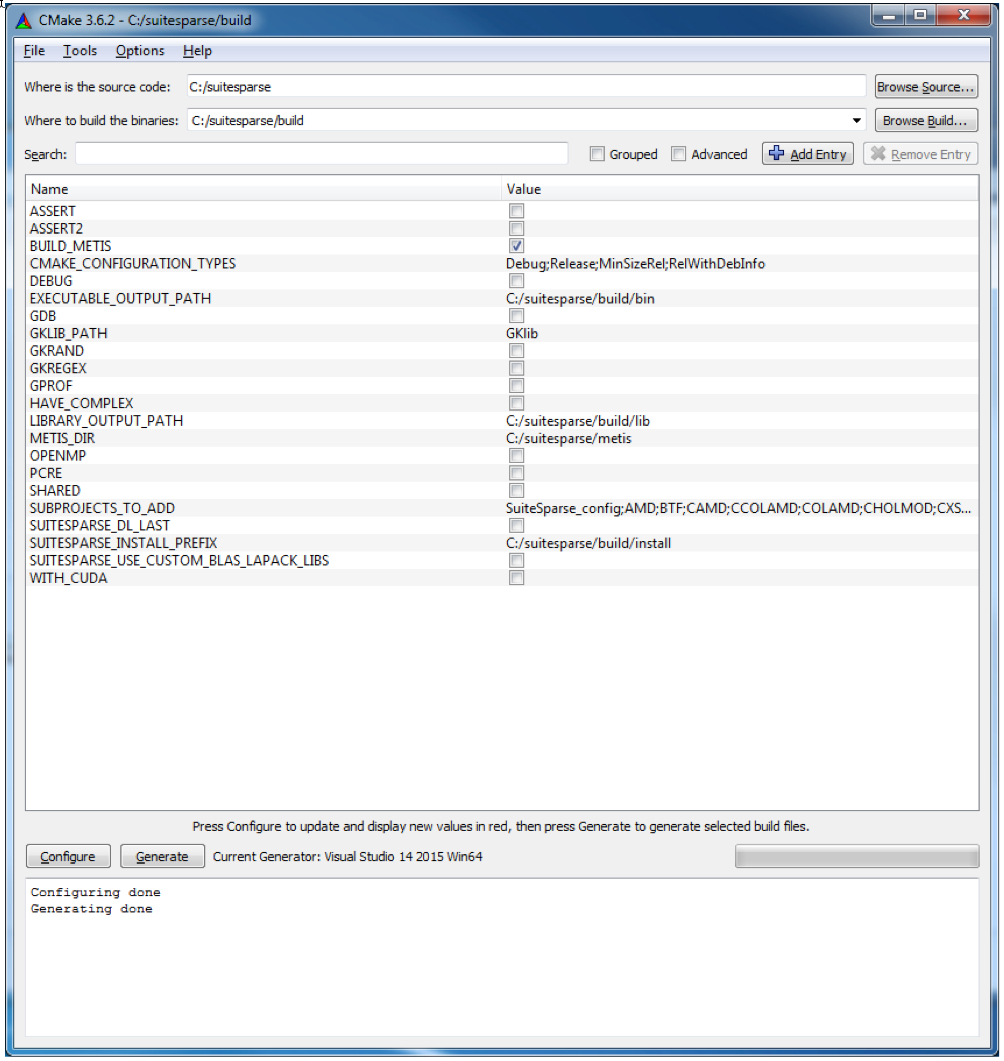Select the SUBPROJECTS_TO_ADD entry
The width and height of the screenshot is (1004, 1061).
coord(103,508)
